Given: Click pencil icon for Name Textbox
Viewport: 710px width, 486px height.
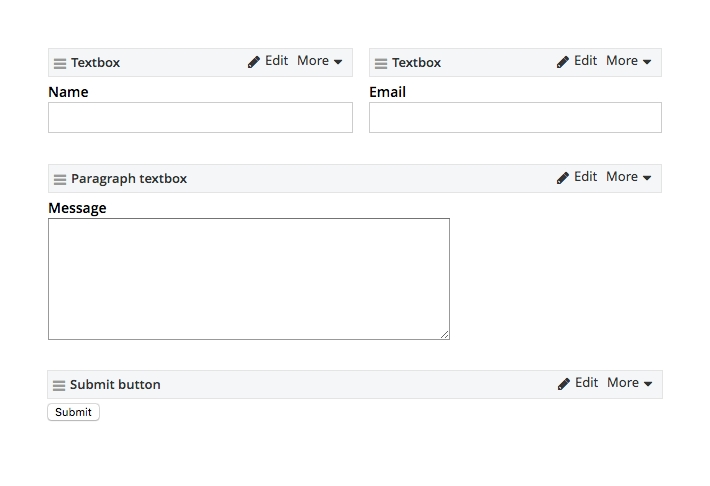Looking at the screenshot, I should pyautogui.click(x=254, y=62).
